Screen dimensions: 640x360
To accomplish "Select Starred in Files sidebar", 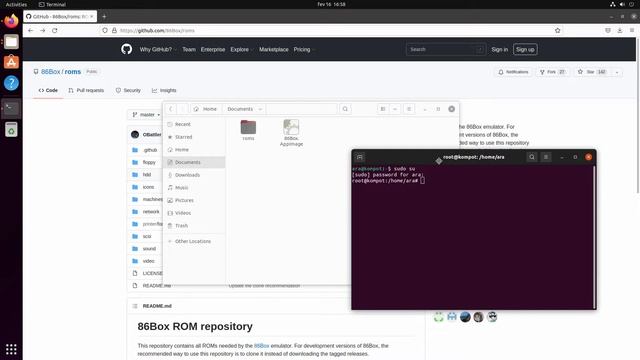I will tap(194, 137).
